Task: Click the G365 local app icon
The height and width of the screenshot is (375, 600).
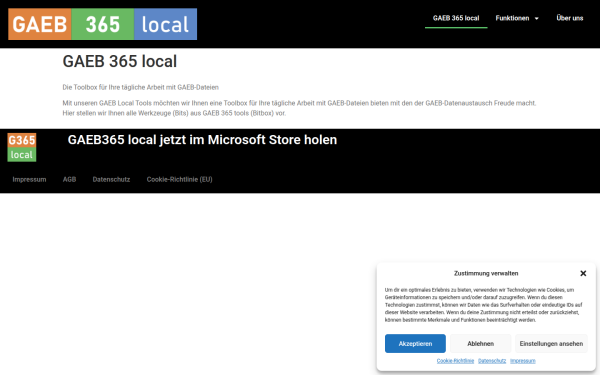Action: [22, 147]
